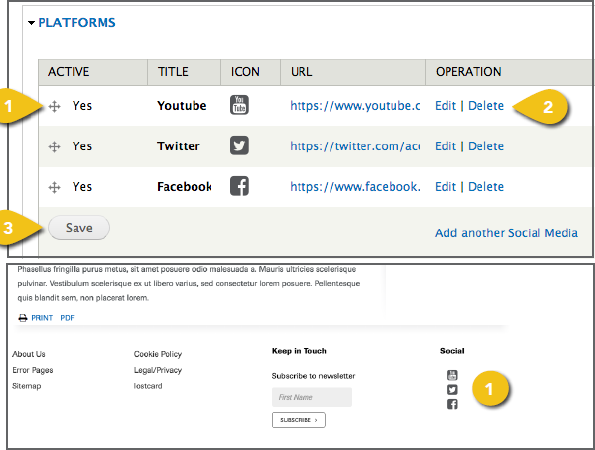Click the Twitter bird icon in table
Screen dimensions: 595x450
(239, 145)
